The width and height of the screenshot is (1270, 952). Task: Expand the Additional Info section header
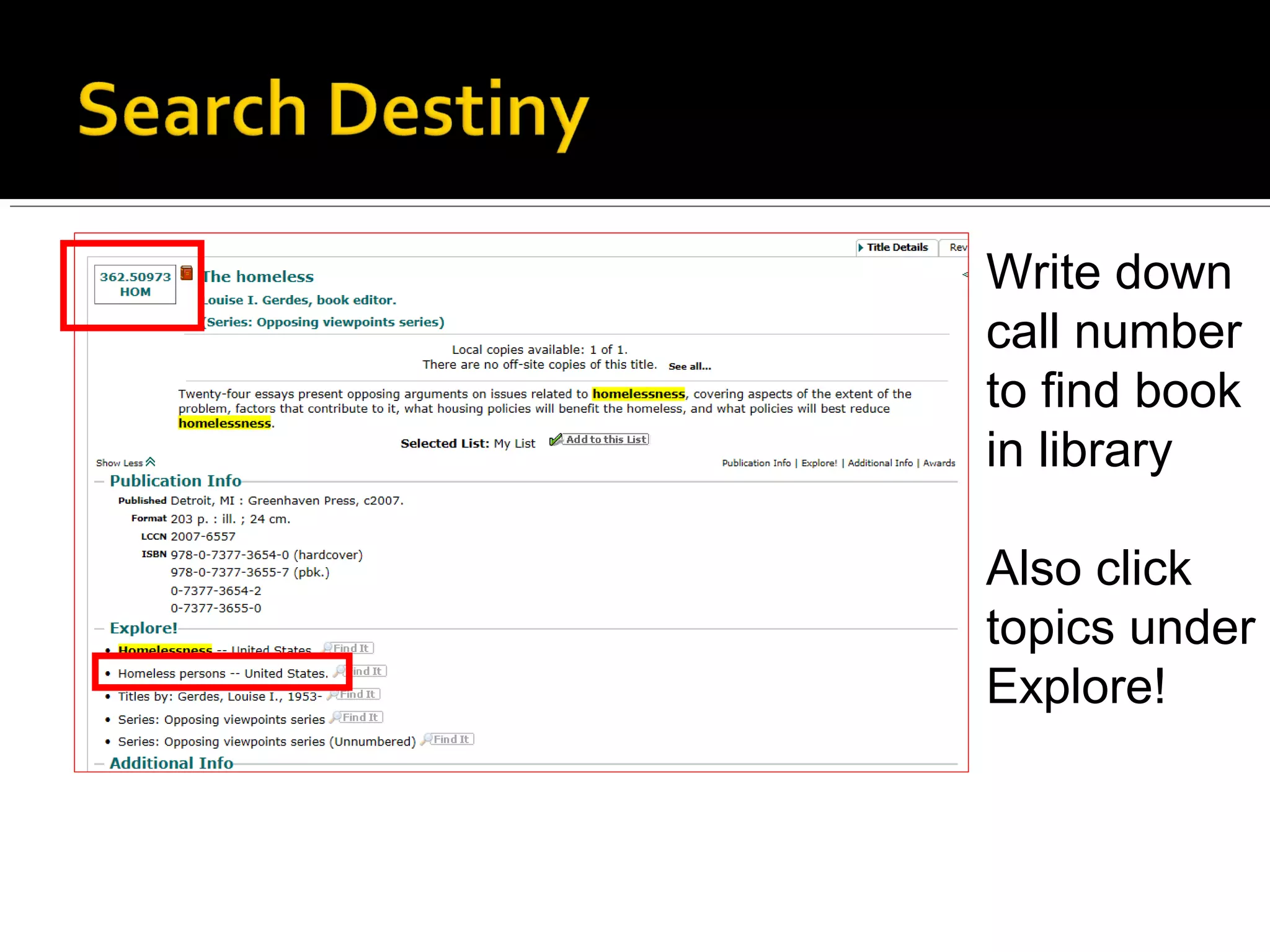coord(171,763)
